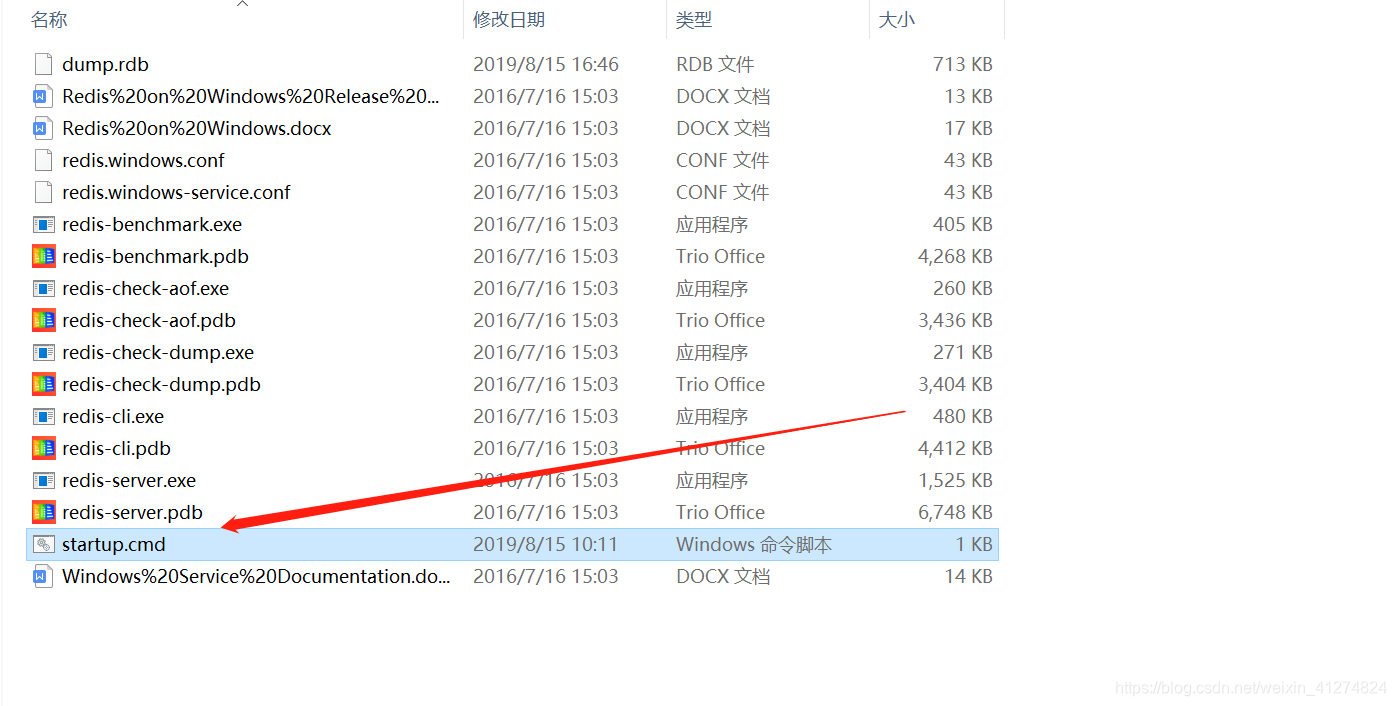Click the 应用程序 type of redis-cli.exe

pos(712,417)
